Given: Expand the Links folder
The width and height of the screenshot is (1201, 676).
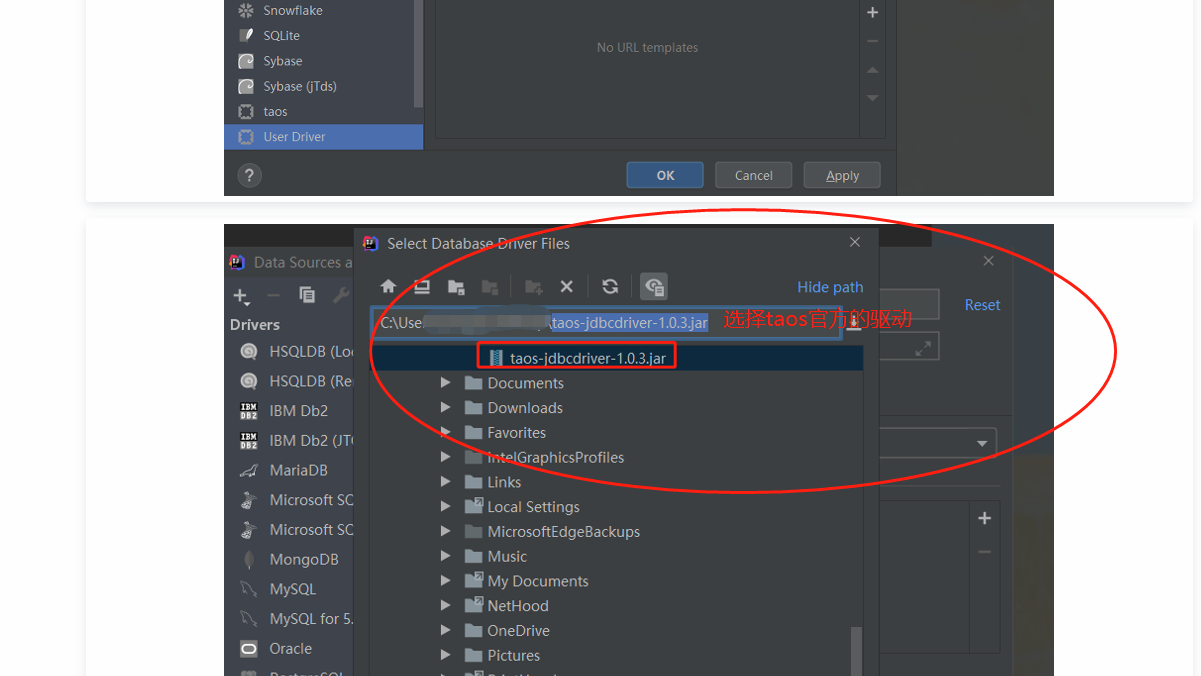Looking at the screenshot, I should pos(446,482).
